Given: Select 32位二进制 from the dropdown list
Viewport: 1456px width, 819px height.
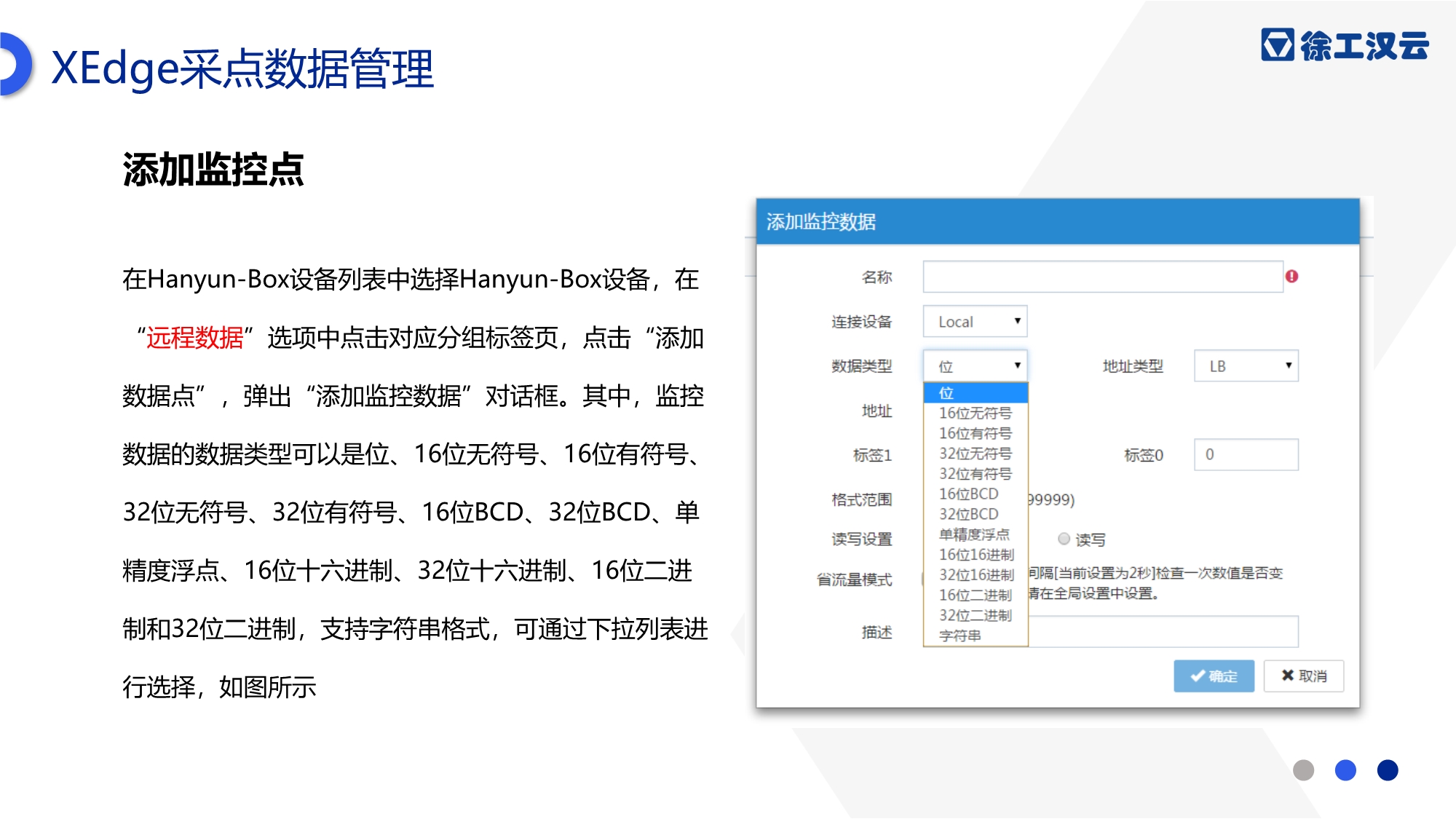Looking at the screenshot, I should point(976,615).
